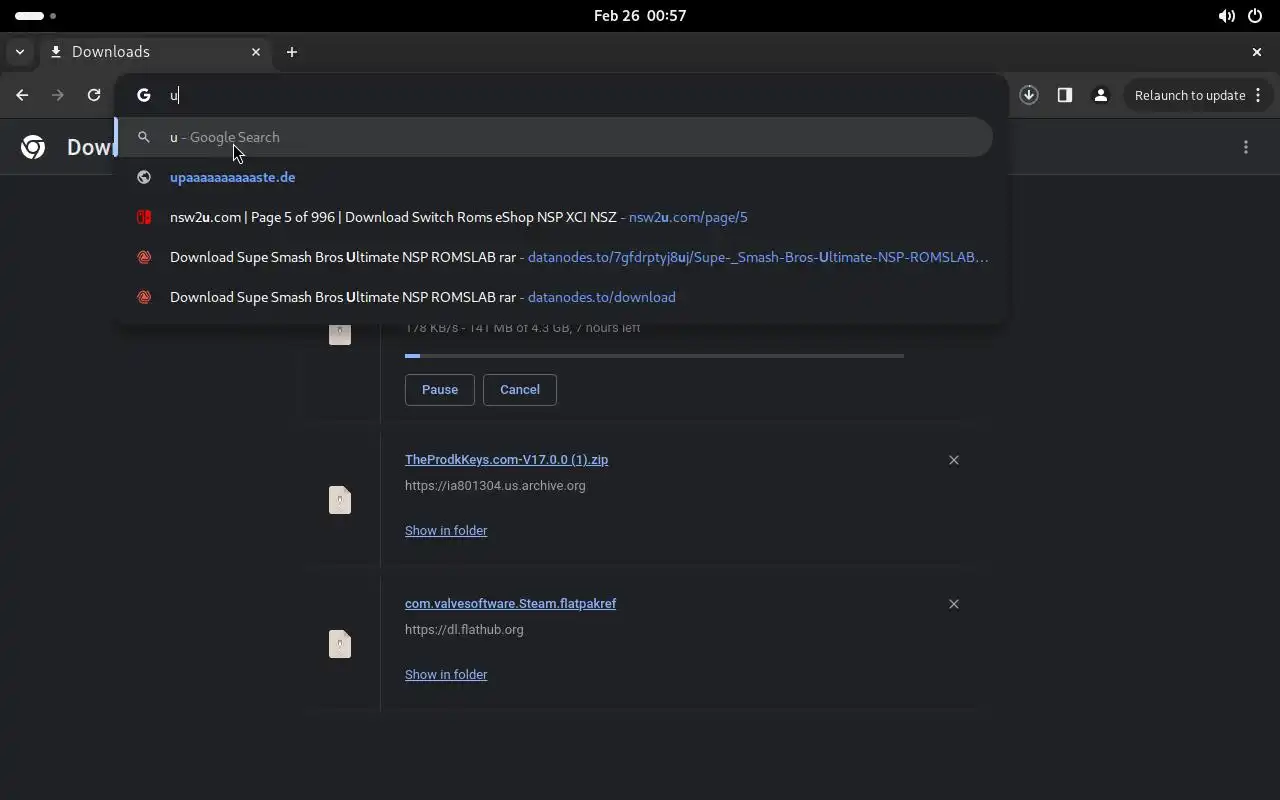Close the browser window
Image resolution: width=1280 pixels, height=800 pixels.
click(1257, 52)
